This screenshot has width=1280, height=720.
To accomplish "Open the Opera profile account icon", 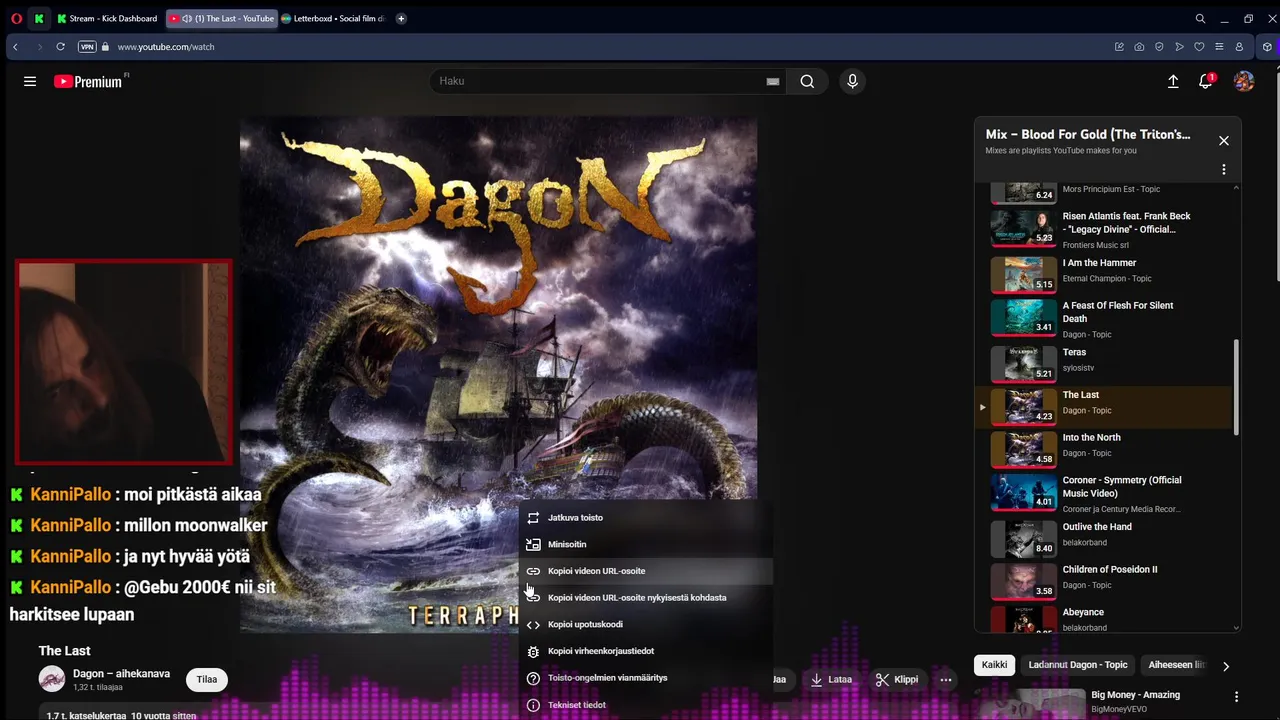I will [x=1239, y=47].
